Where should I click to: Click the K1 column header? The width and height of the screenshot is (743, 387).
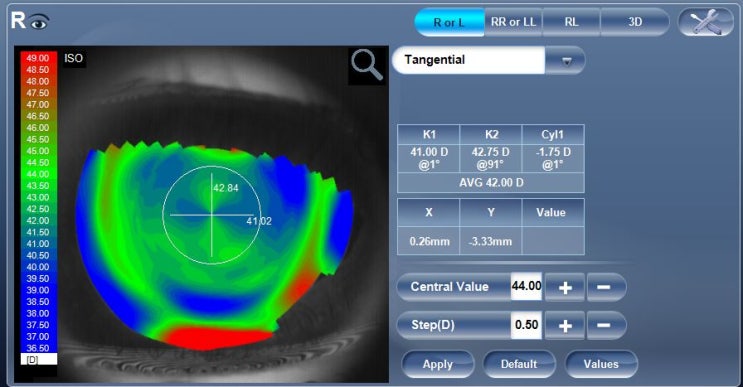429,135
